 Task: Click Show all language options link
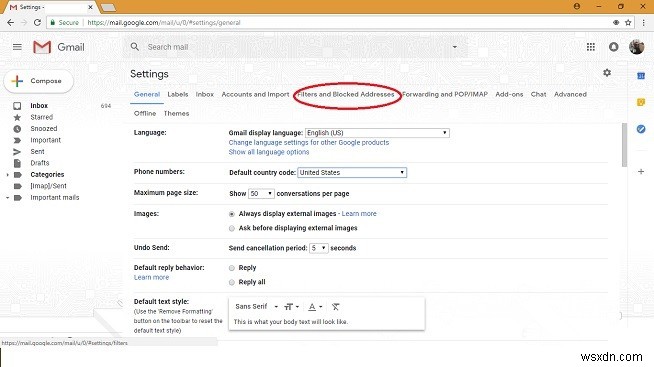click(269, 152)
